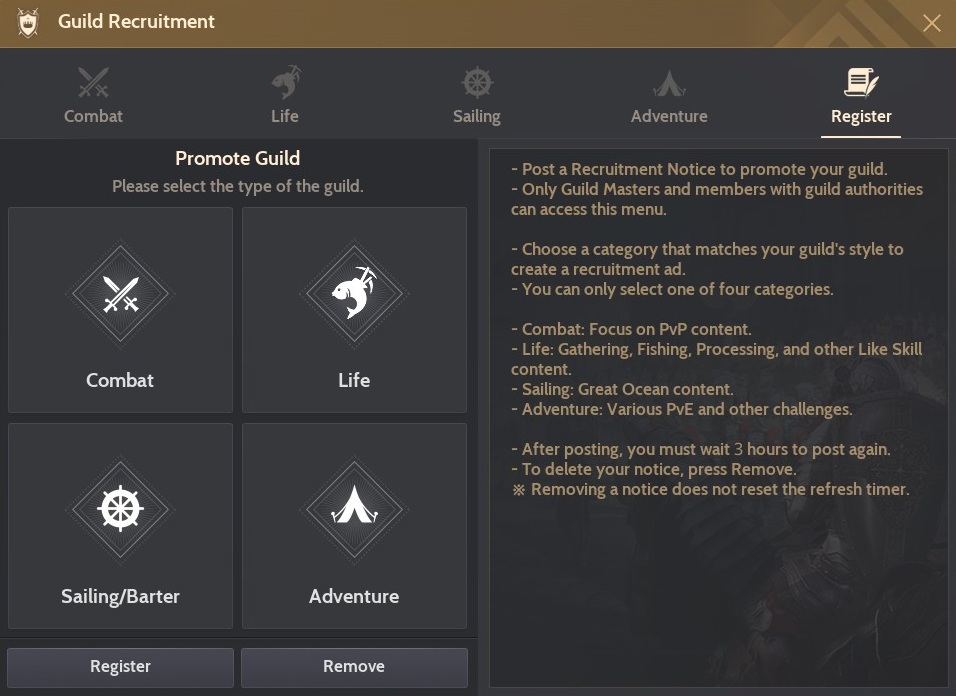Close the Guild Recruitment window
956x696 pixels.
click(x=932, y=23)
